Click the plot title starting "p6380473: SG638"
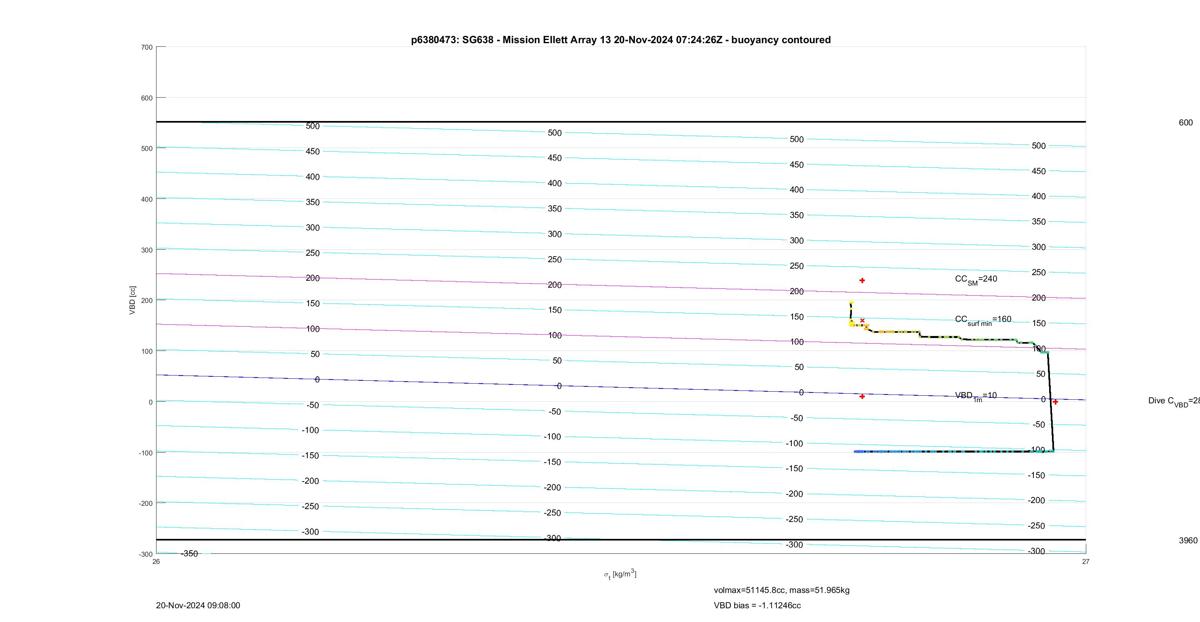 (620, 40)
